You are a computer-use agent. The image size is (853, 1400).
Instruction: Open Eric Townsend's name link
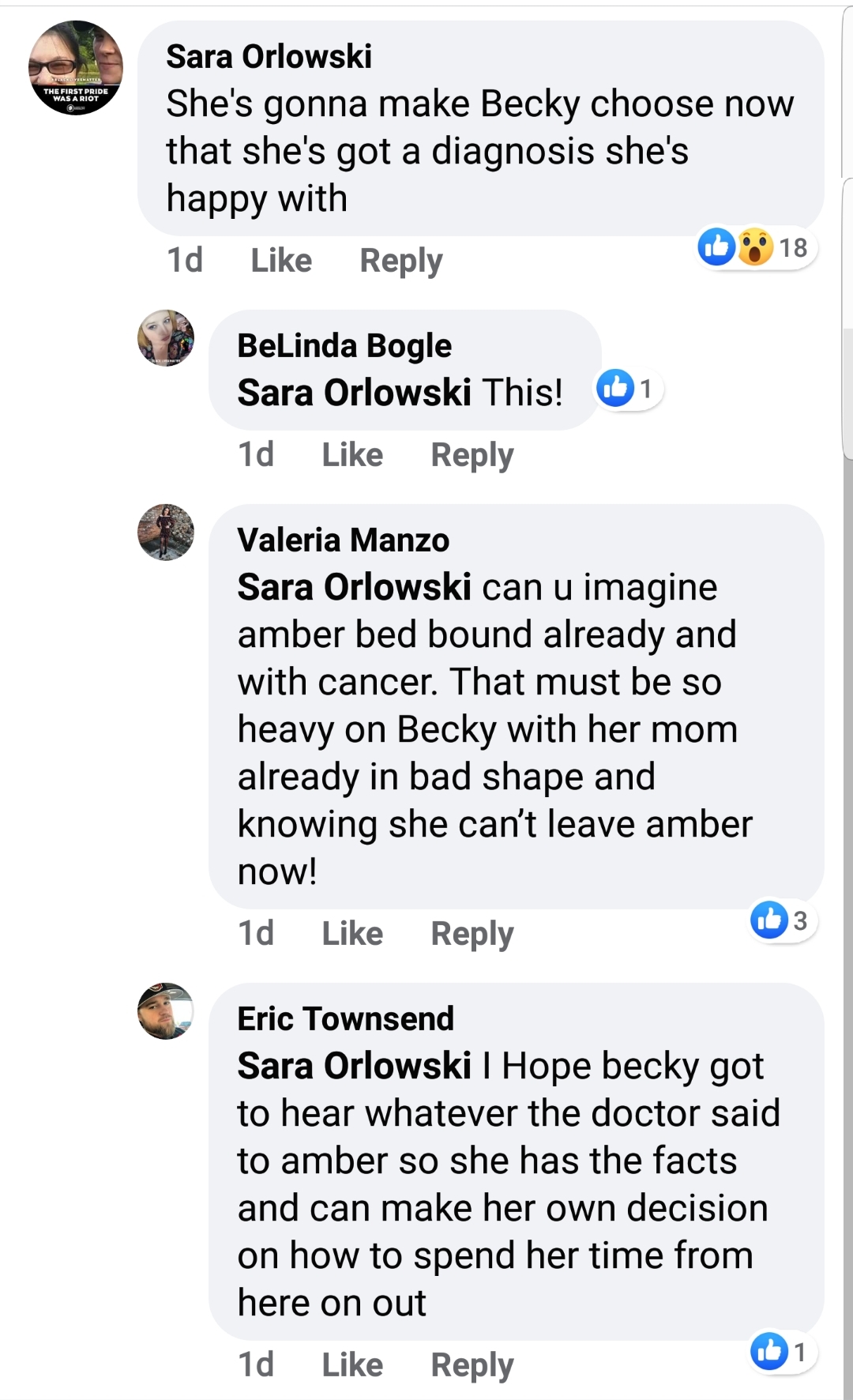pos(346,1019)
